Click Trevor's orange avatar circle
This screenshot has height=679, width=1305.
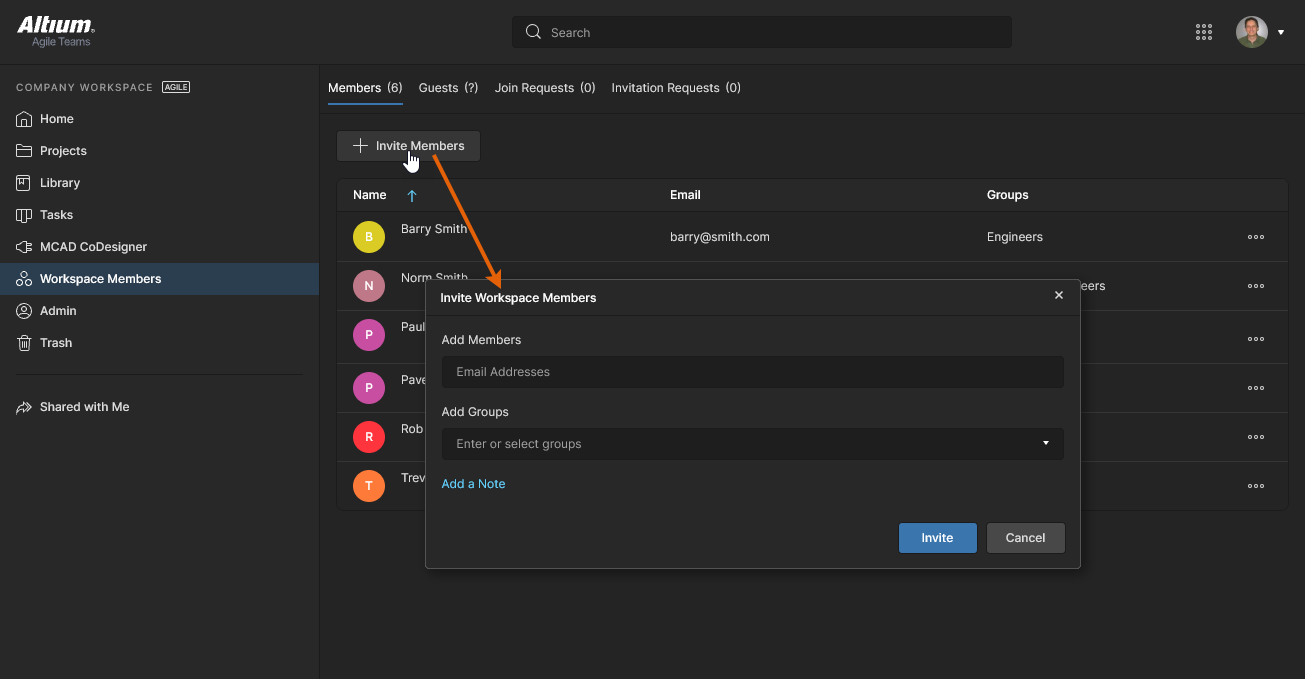point(369,486)
